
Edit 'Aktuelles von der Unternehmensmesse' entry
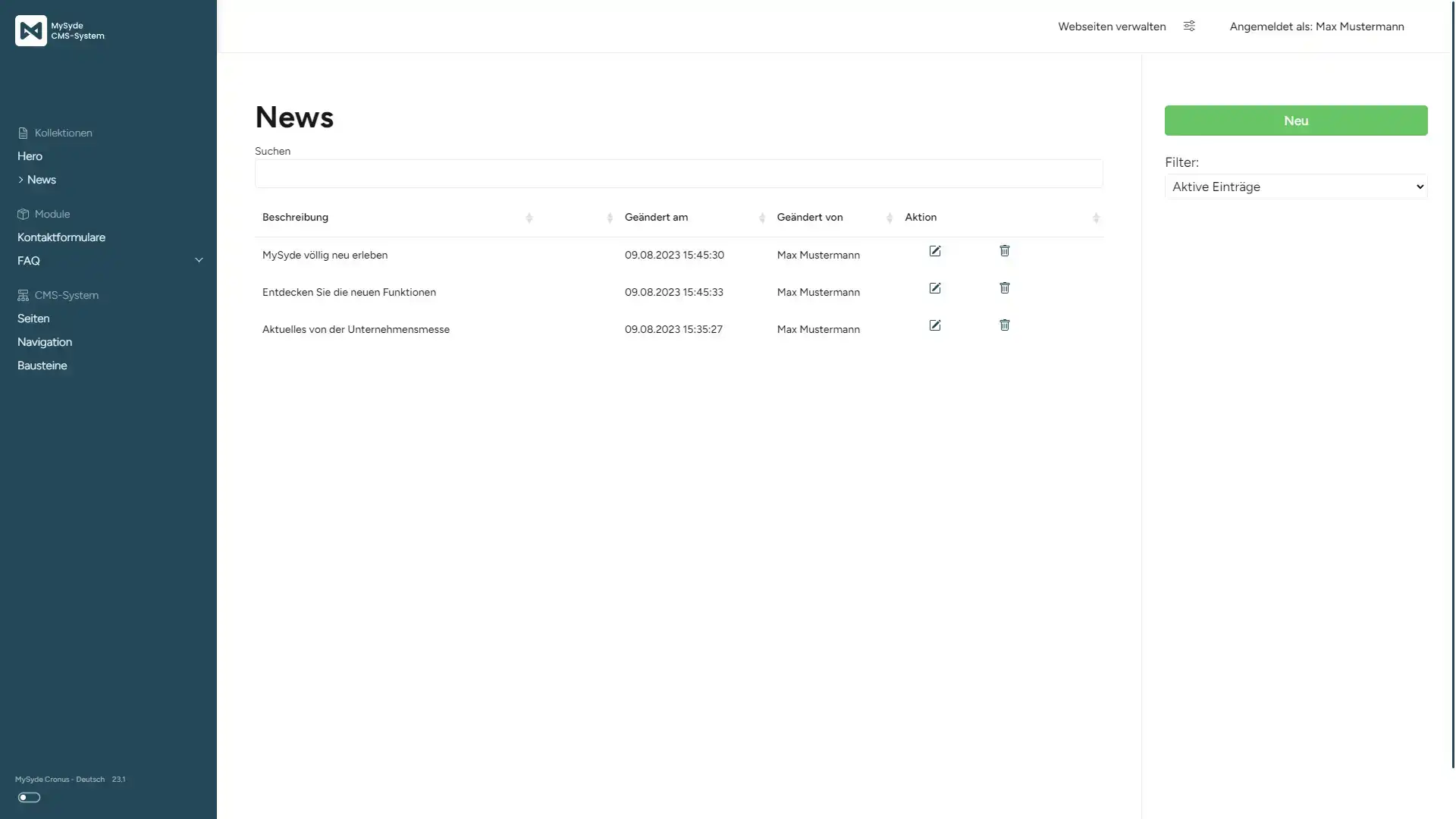(x=935, y=325)
